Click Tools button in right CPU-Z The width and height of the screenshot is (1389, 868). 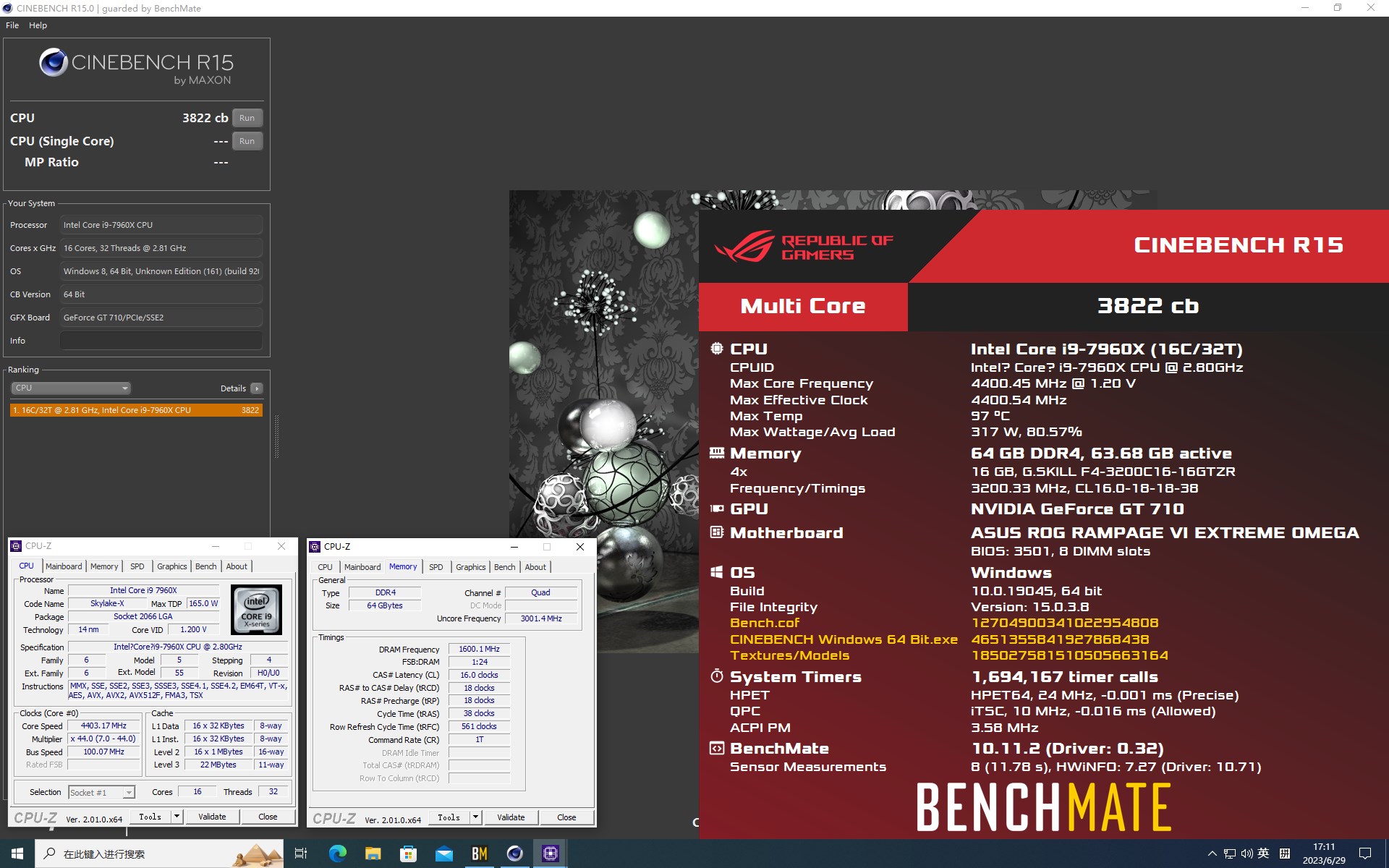point(449,817)
